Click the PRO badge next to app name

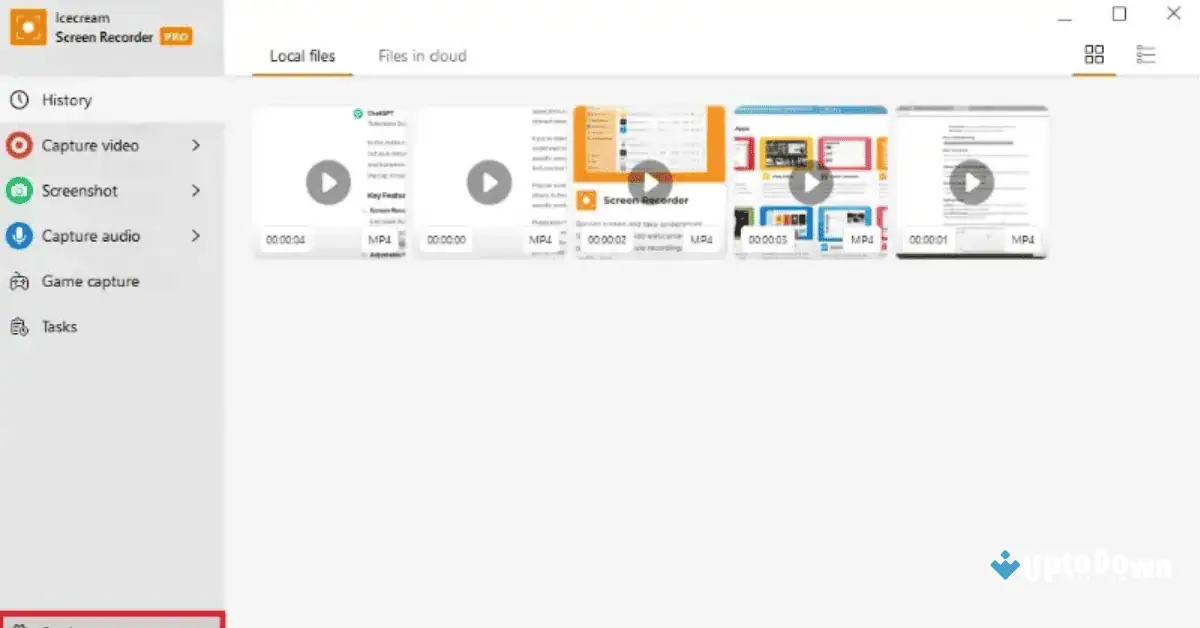175,36
